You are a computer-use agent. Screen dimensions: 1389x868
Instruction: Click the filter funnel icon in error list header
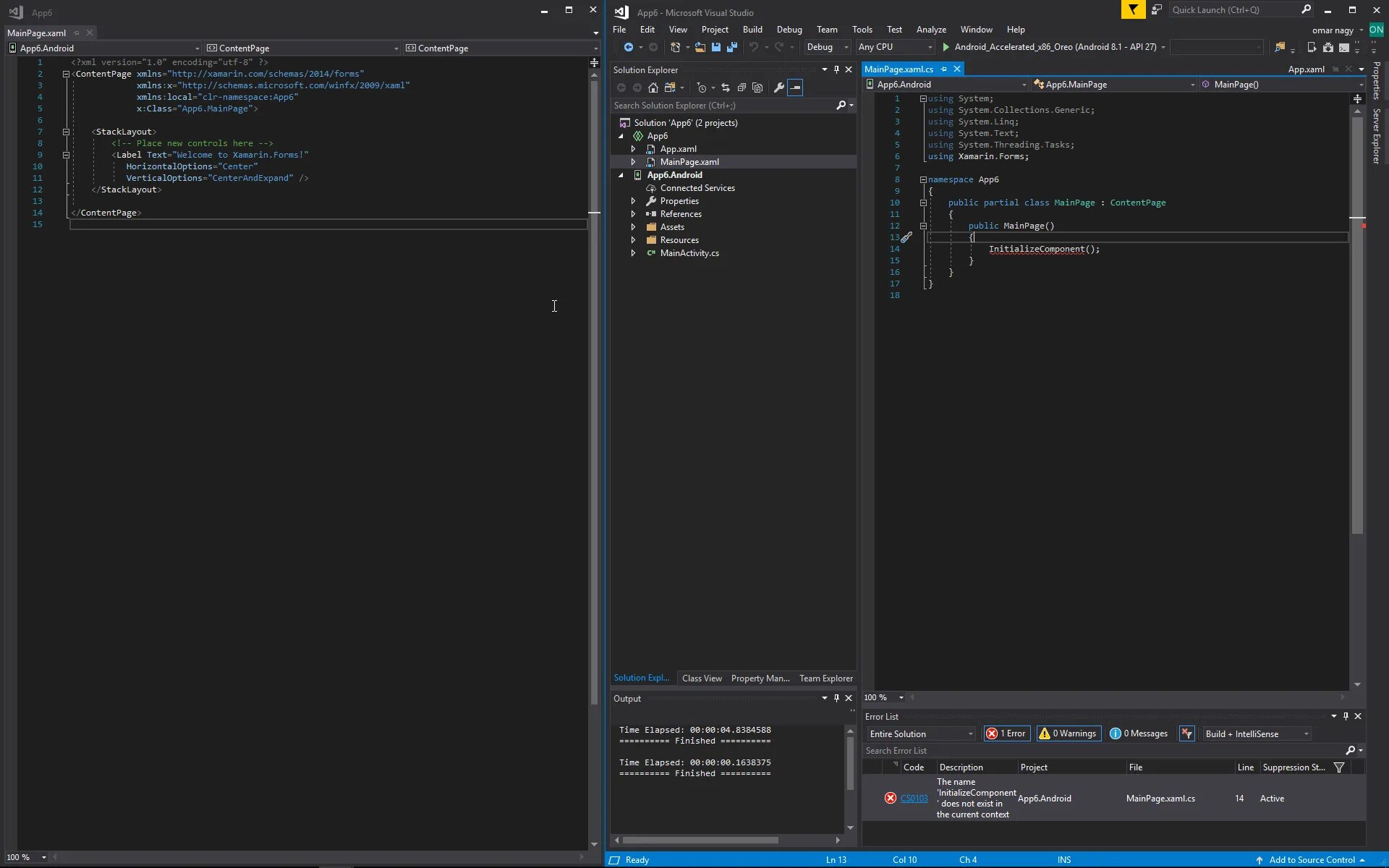click(x=1339, y=767)
